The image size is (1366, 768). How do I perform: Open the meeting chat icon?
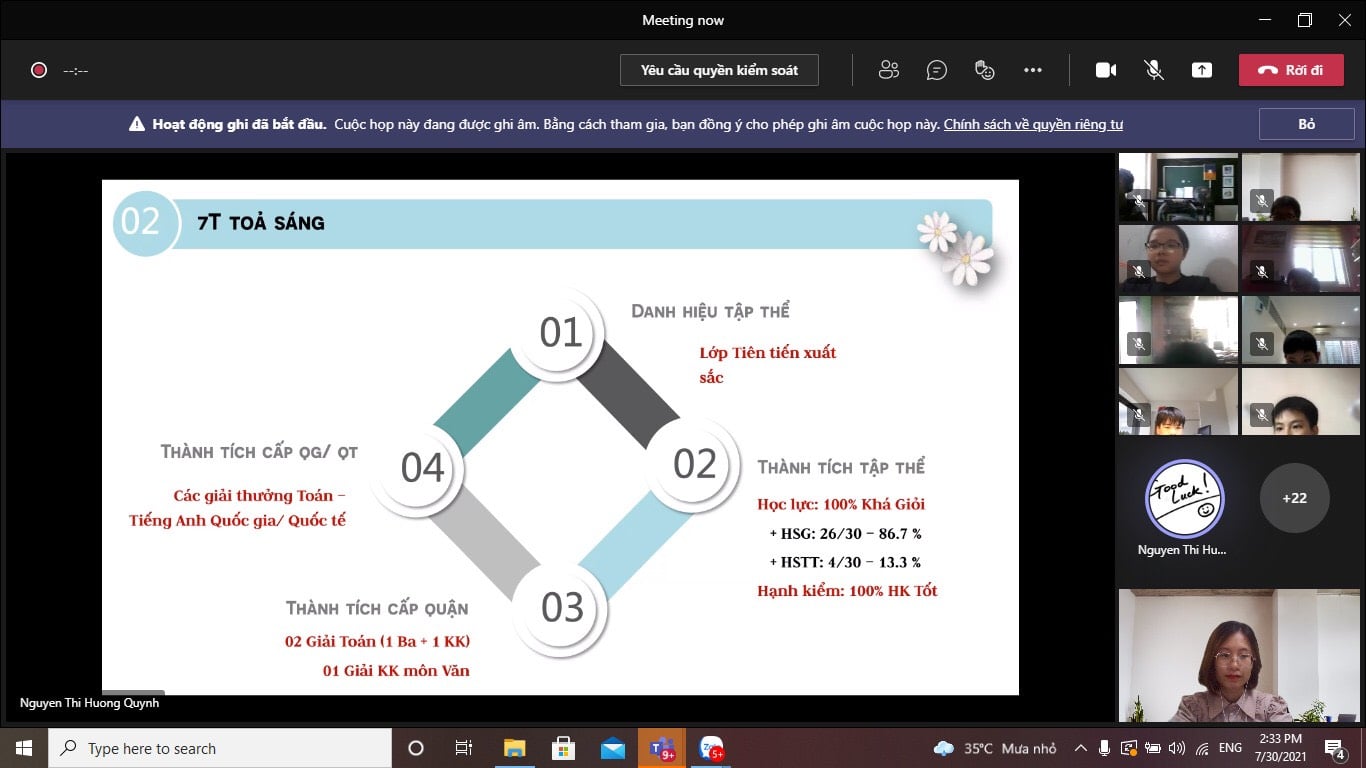(x=937, y=70)
